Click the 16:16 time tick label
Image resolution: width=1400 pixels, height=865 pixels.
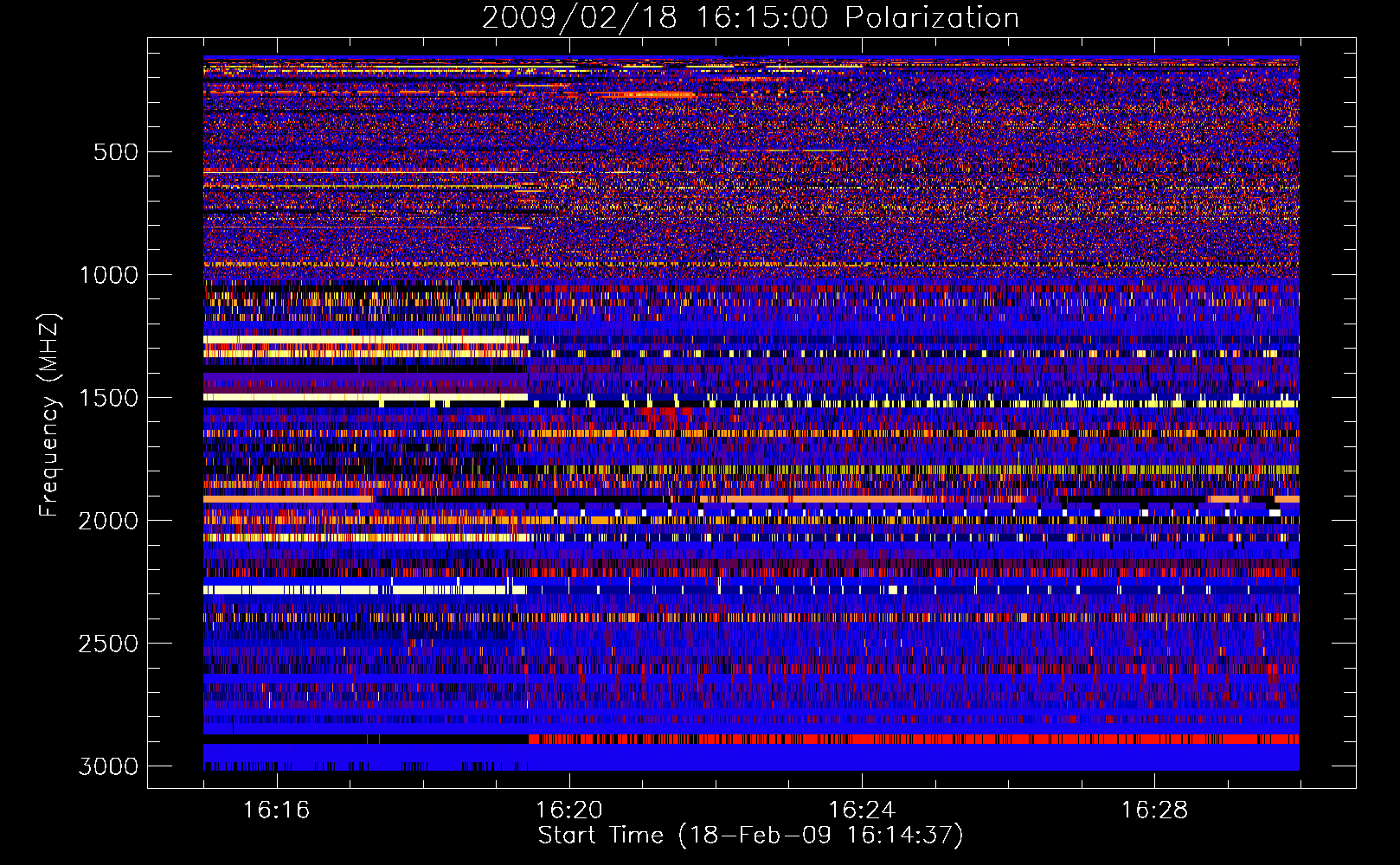(x=276, y=810)
